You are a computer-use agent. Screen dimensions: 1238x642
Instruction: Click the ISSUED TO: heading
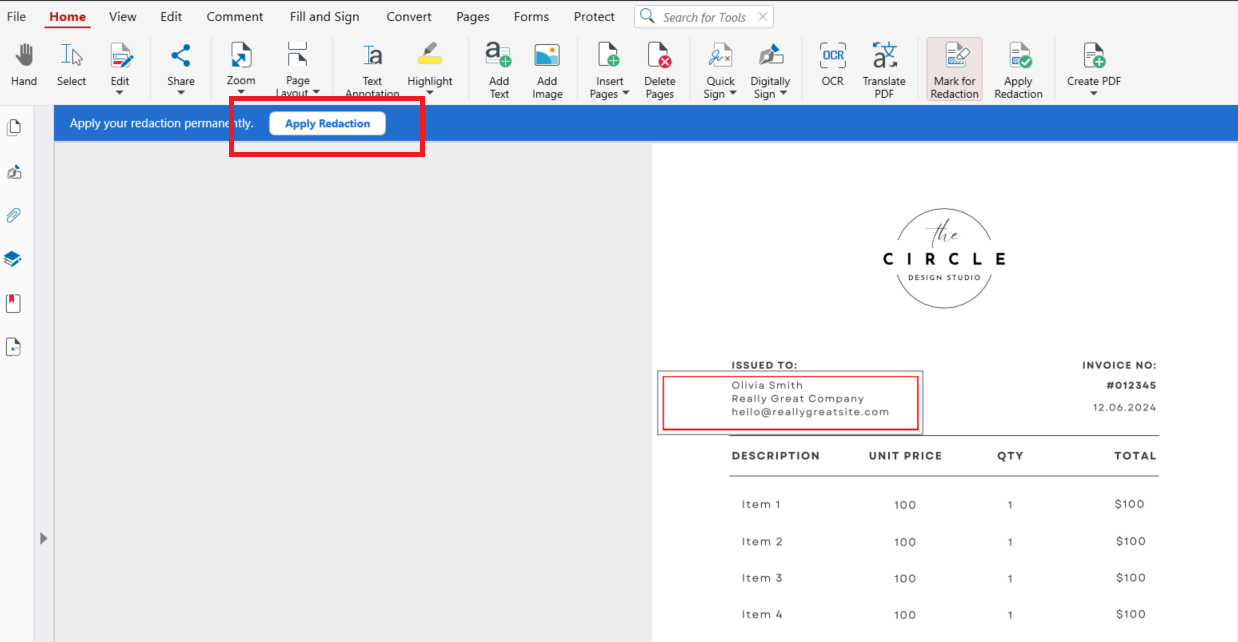click(764, 366)
